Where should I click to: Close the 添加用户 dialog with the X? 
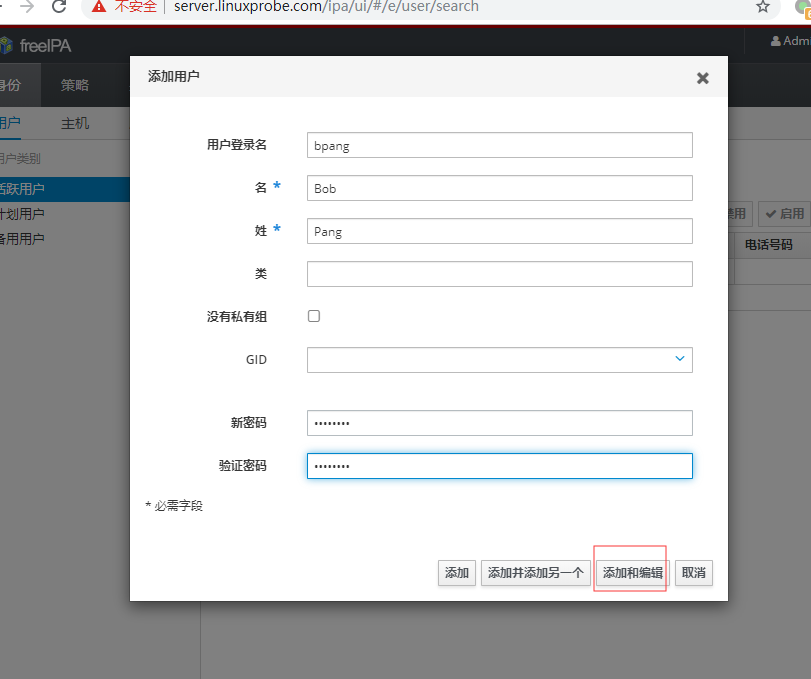[x=702, y=78]
